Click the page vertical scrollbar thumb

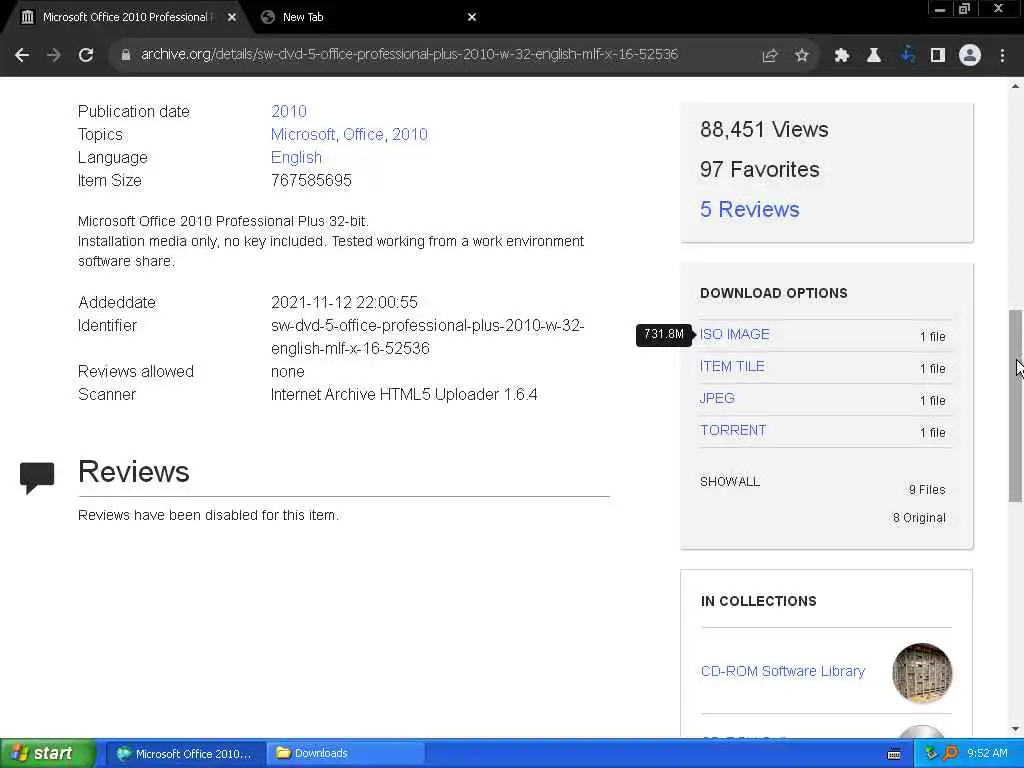(1015, 405)
